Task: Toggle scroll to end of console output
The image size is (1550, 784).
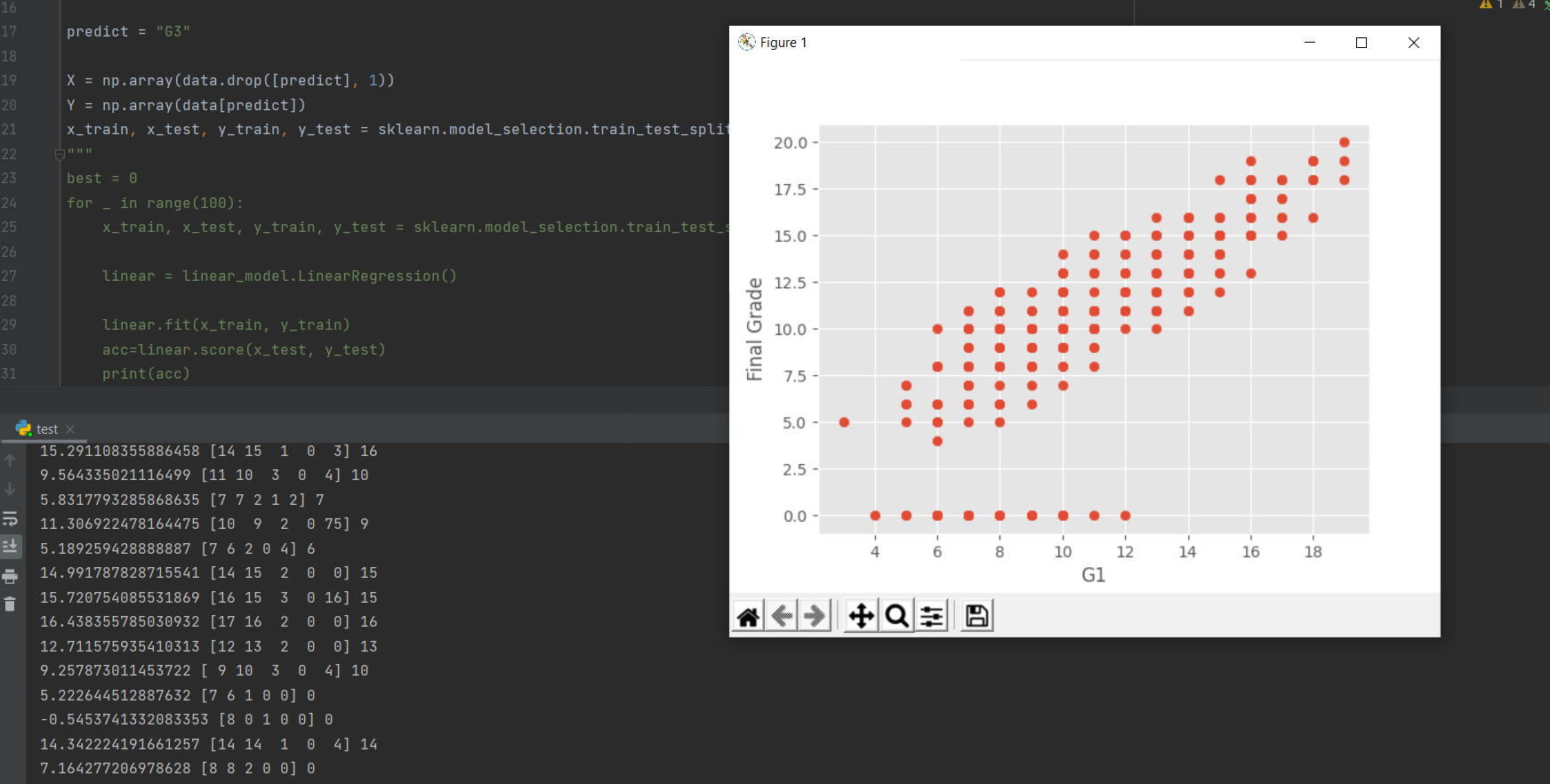Action: click(11, 546)
